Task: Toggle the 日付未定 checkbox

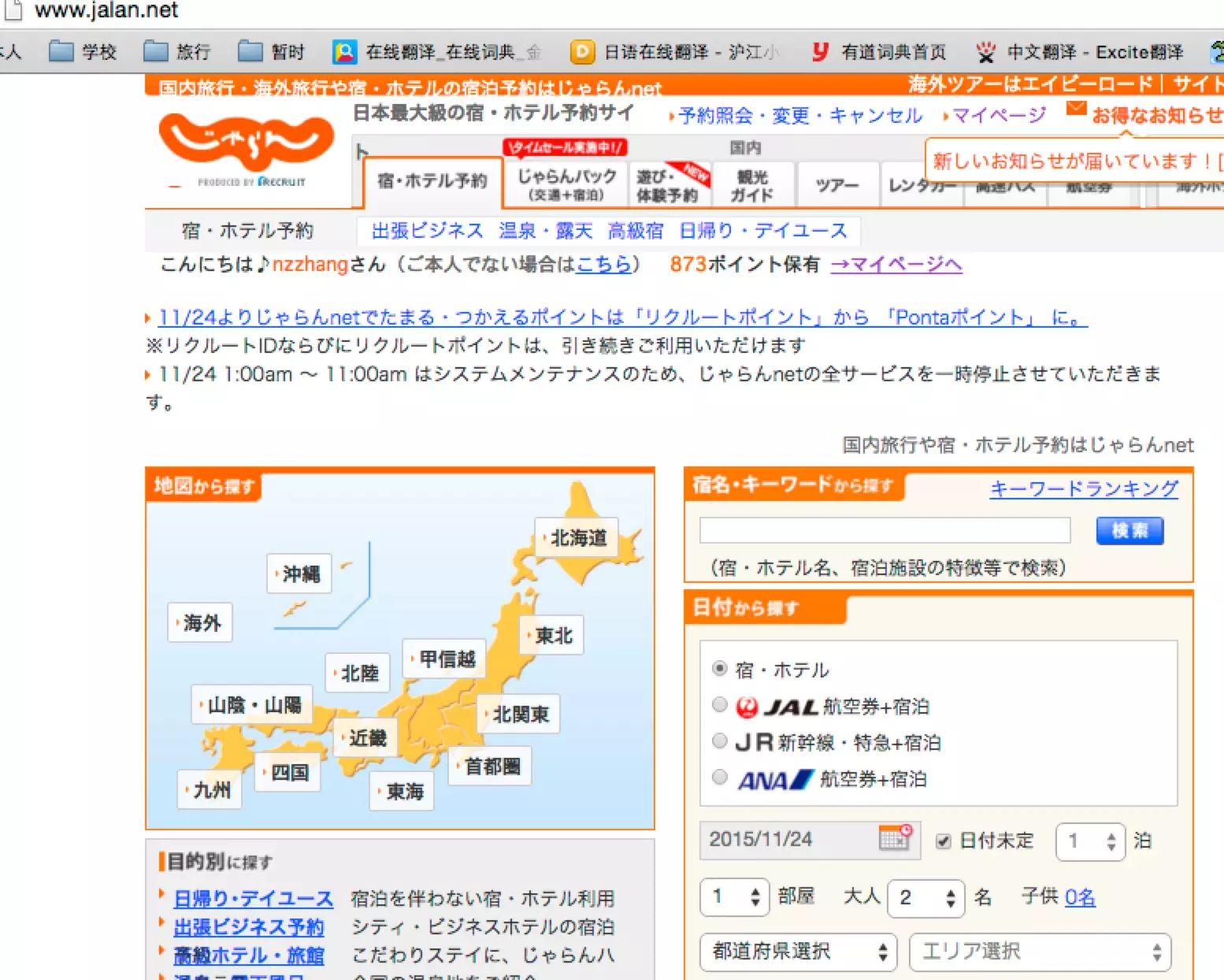Action: tap(944, 841)
